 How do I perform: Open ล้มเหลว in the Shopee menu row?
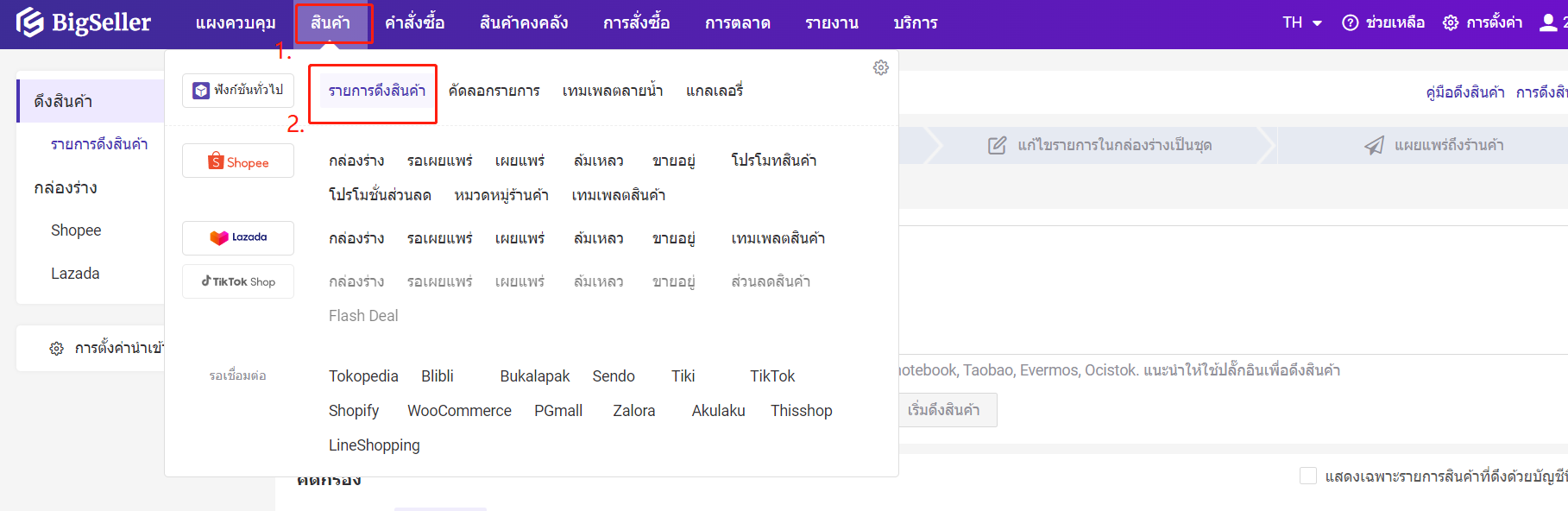pos(599,161)
